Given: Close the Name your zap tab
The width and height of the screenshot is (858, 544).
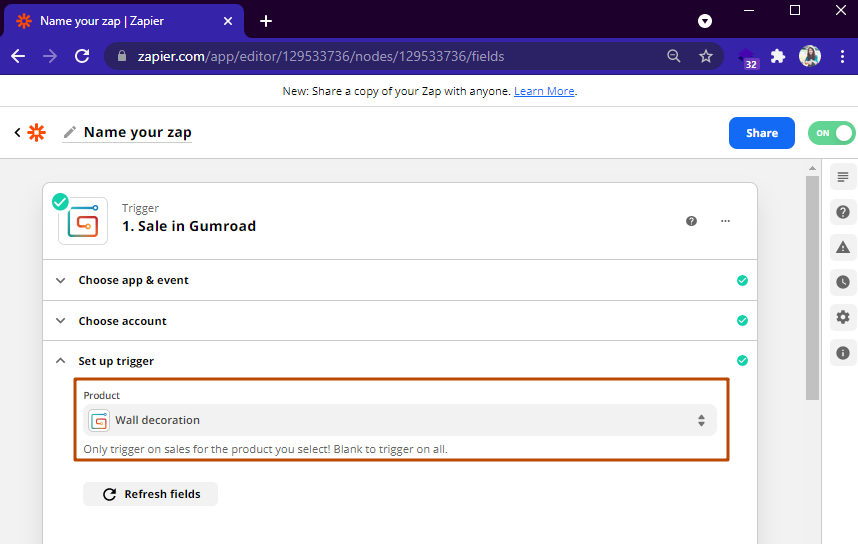Looking at the screenshot, I should point(228,21).
